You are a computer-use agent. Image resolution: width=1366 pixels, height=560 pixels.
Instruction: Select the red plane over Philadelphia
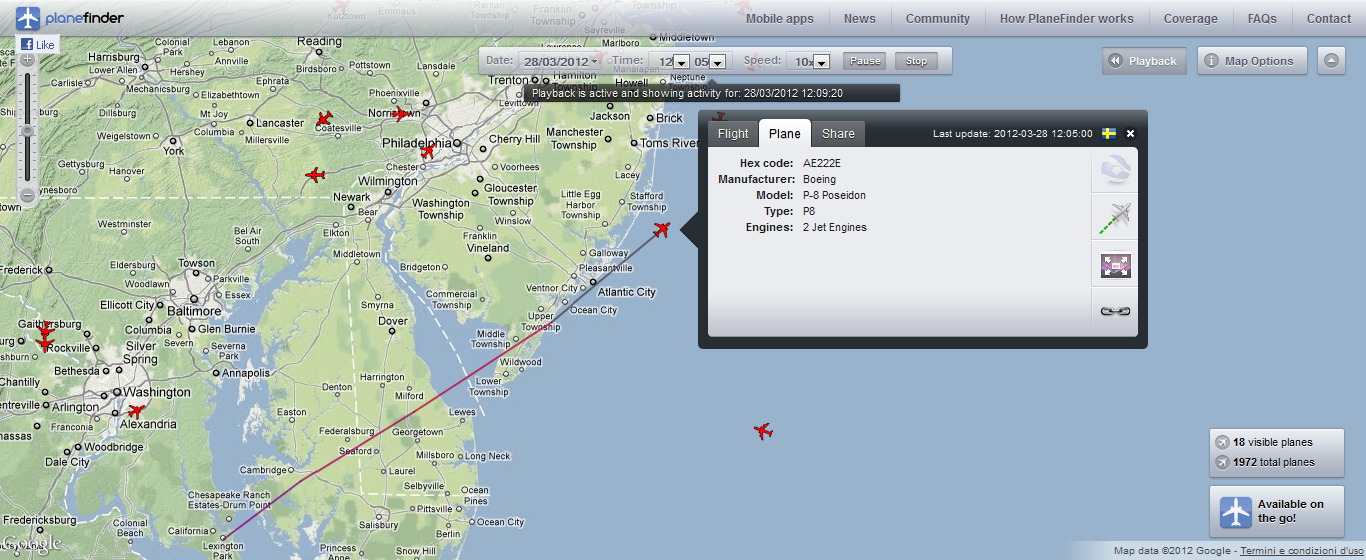pos(428,151)
